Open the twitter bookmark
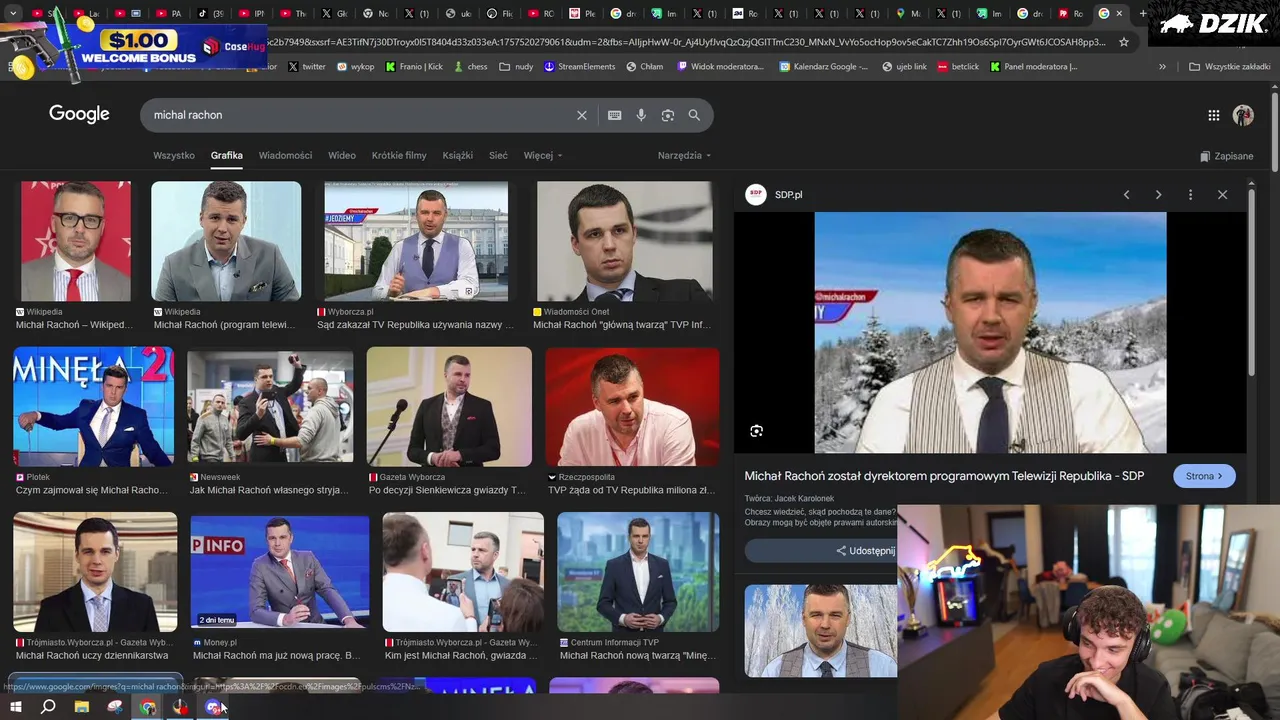This screenshot has width=1280, height=720. [x=307, y=67]
